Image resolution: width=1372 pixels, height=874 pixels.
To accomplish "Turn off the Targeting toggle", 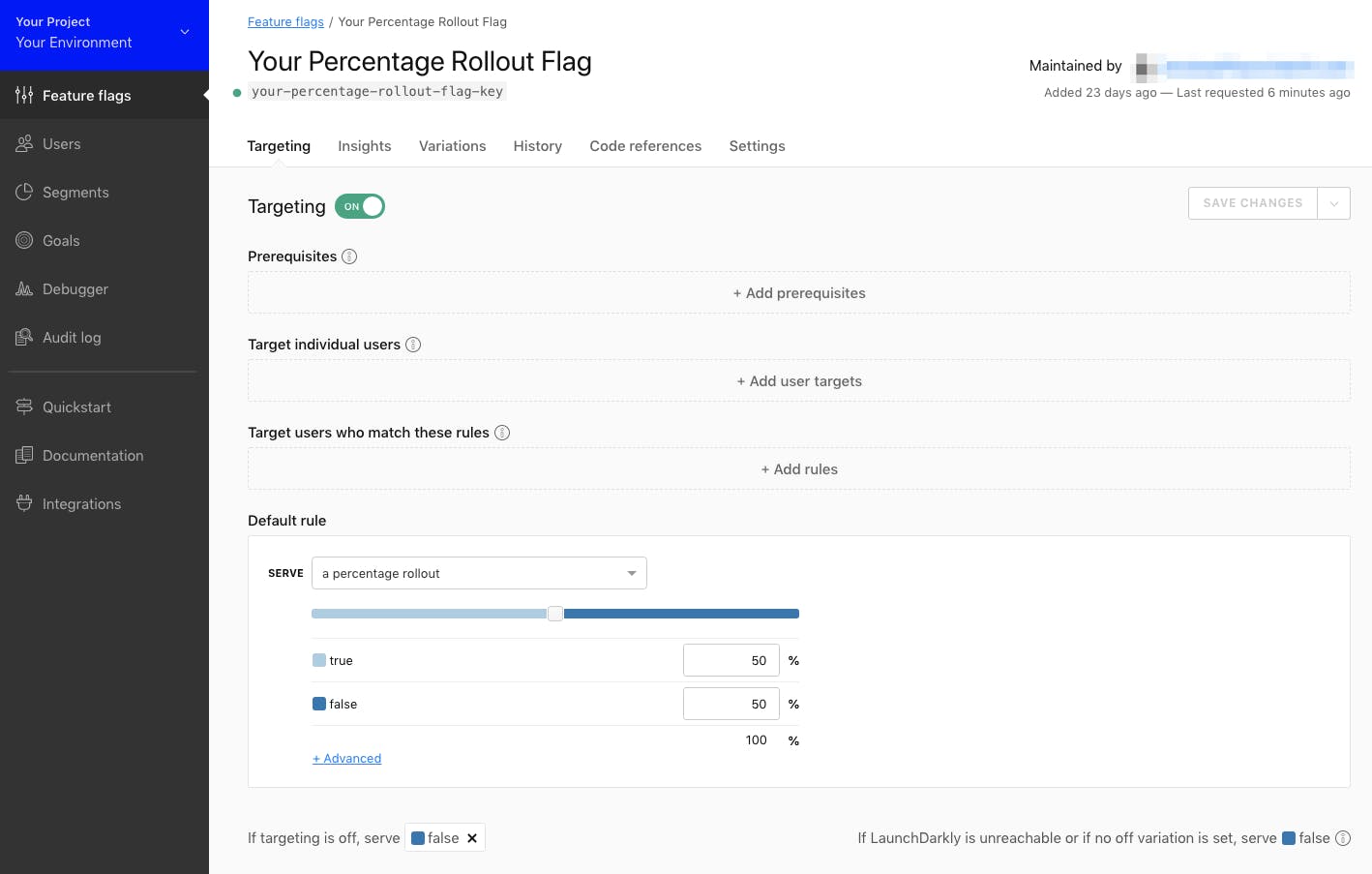I will [359, 206].
